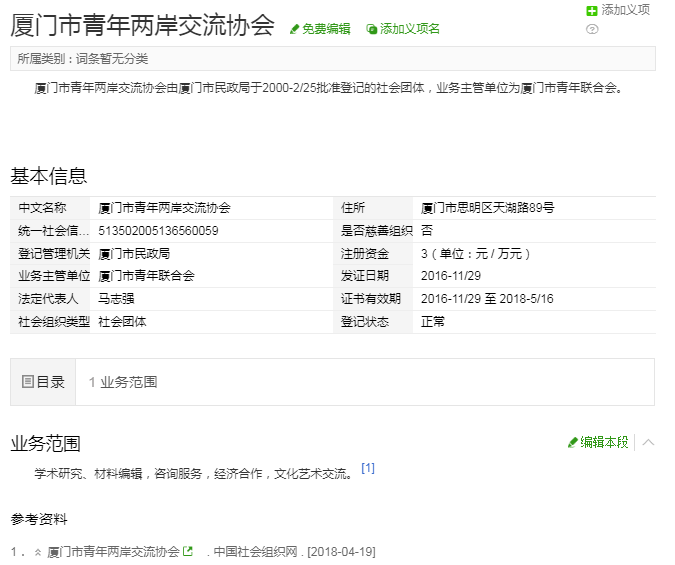Click the 所属类别：词条暂无分类 bar

tap(333, 59)
